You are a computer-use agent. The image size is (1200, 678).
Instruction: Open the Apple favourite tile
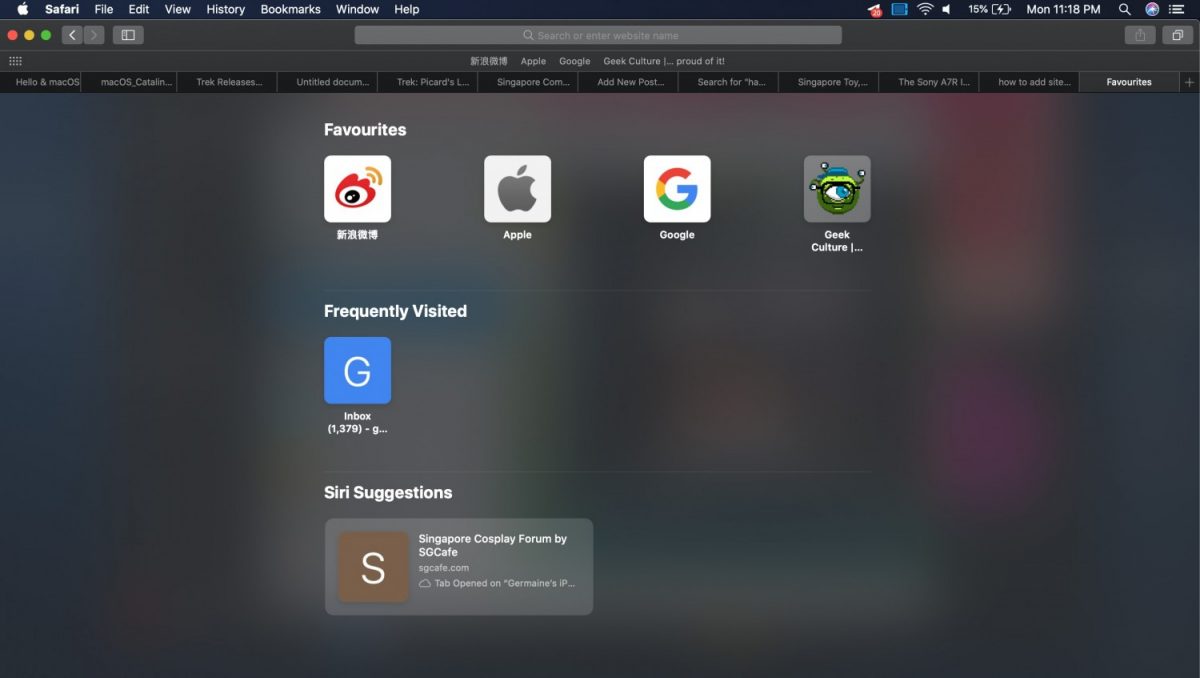click(x=517, y=189)
